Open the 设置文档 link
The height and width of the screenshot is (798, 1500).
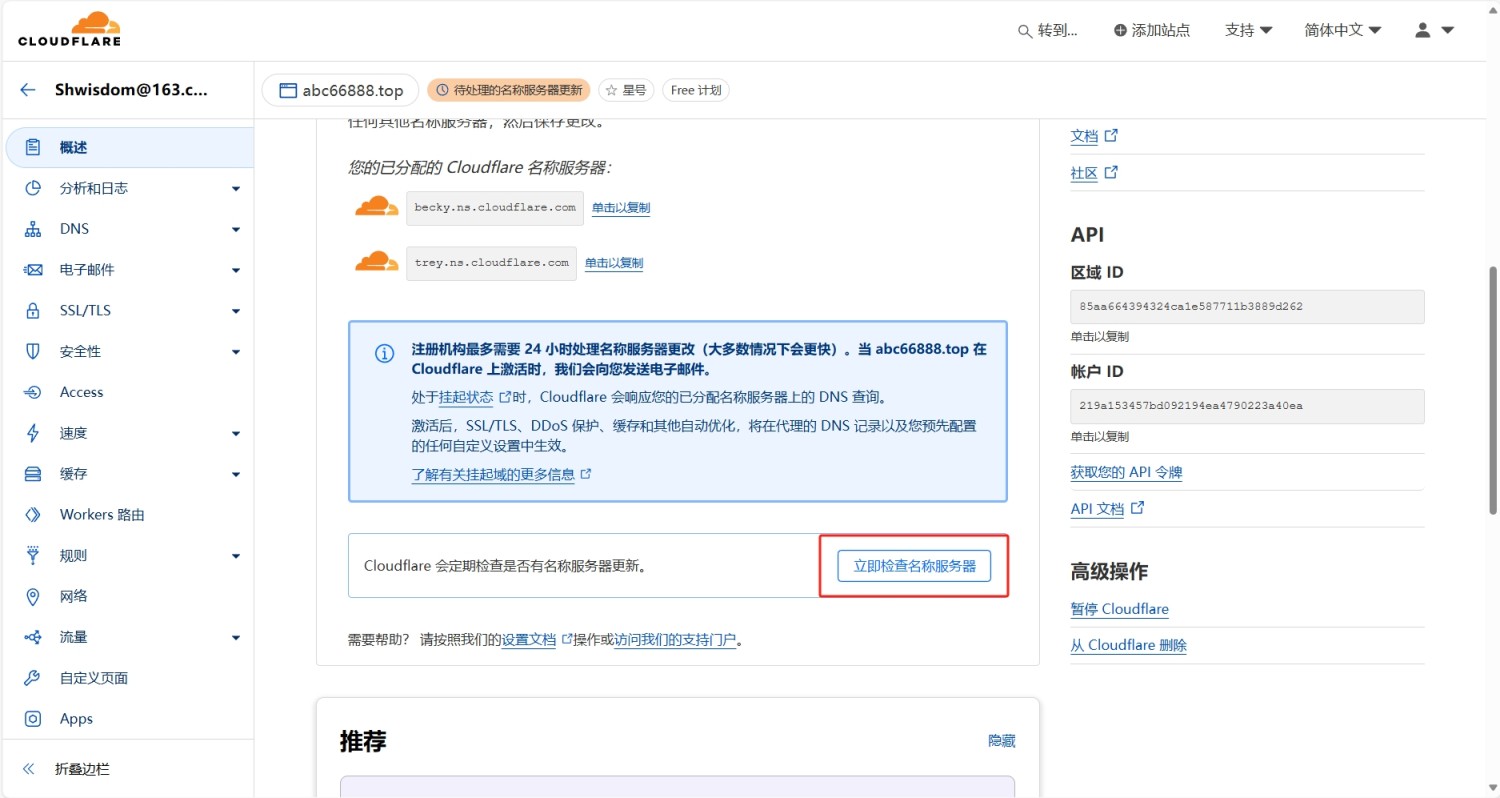(x=529, y=639)
